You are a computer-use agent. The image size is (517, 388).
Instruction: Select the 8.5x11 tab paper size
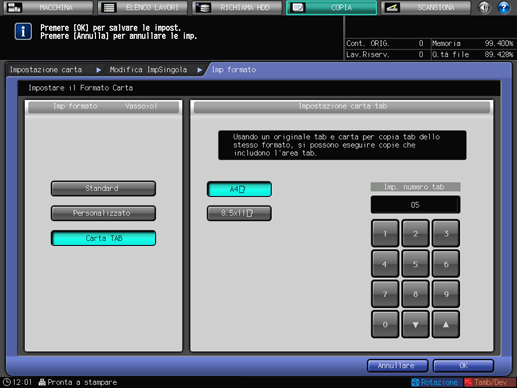click(239, 213)
